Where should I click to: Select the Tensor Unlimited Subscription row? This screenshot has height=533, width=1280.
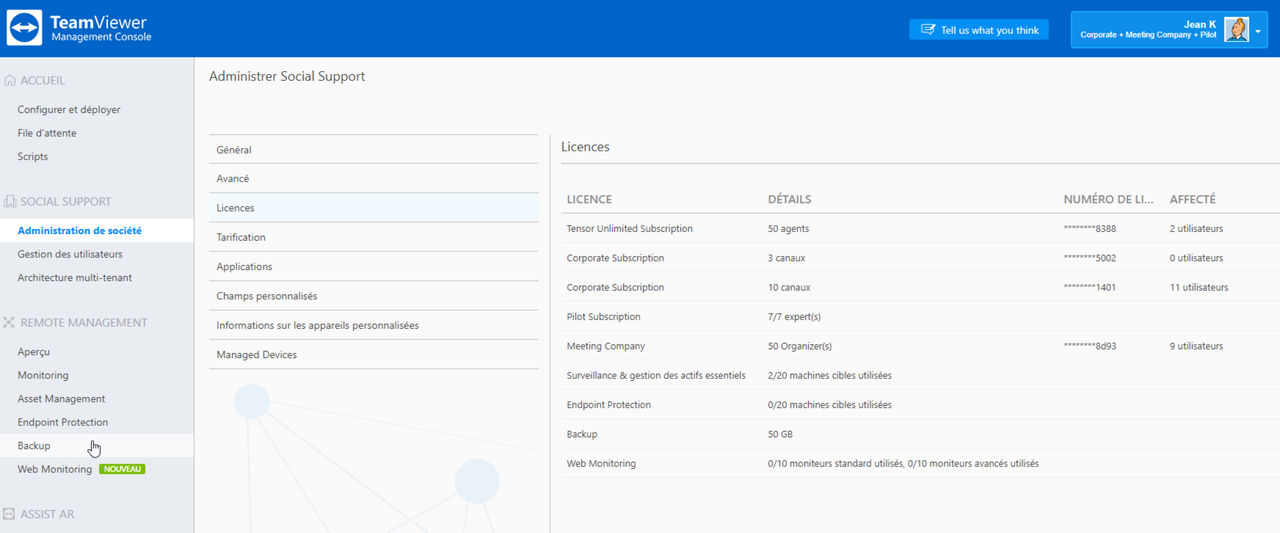pyautogui.click(x=920, y=228)
